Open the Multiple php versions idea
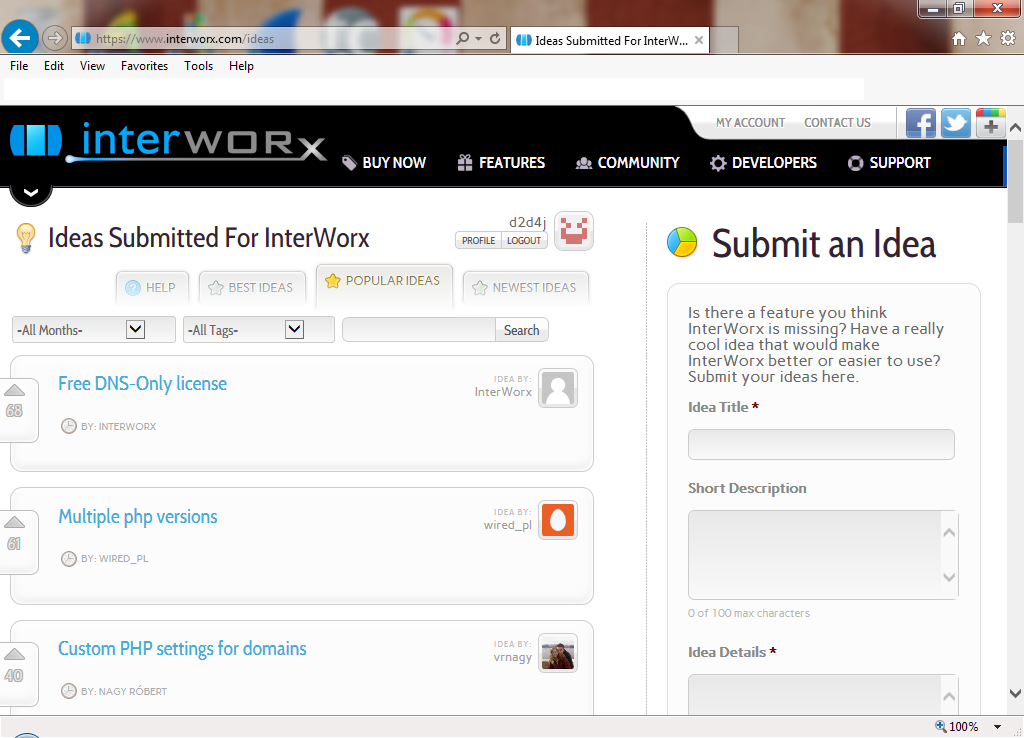The width and height of the screenshot is (1024, 738). click(x=138, y=517)
